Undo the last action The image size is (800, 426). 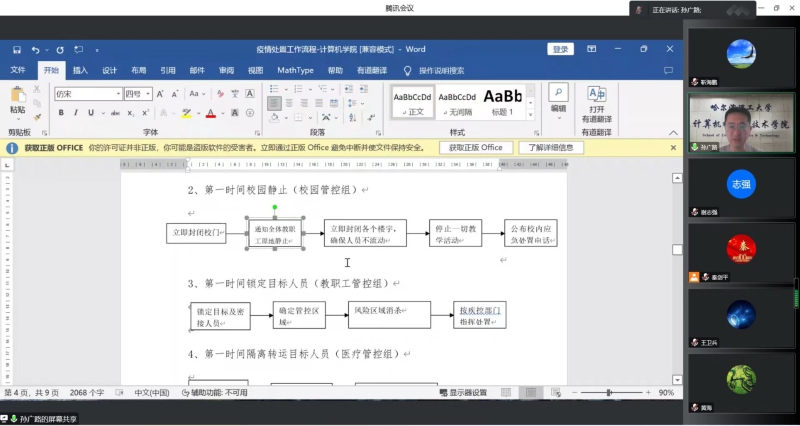click(x=35, y=50)
